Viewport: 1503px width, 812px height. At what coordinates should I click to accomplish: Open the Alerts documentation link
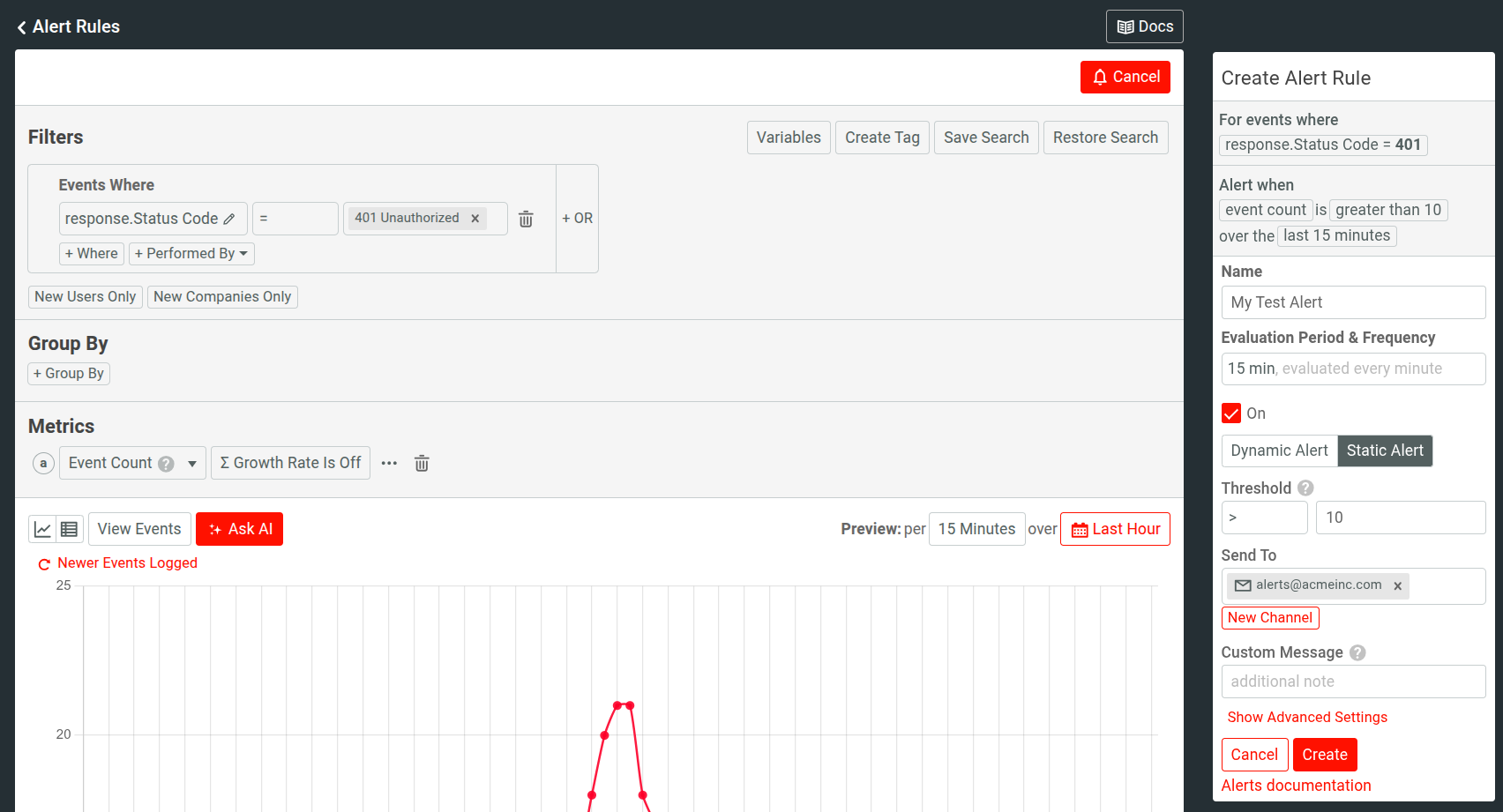1296,786
